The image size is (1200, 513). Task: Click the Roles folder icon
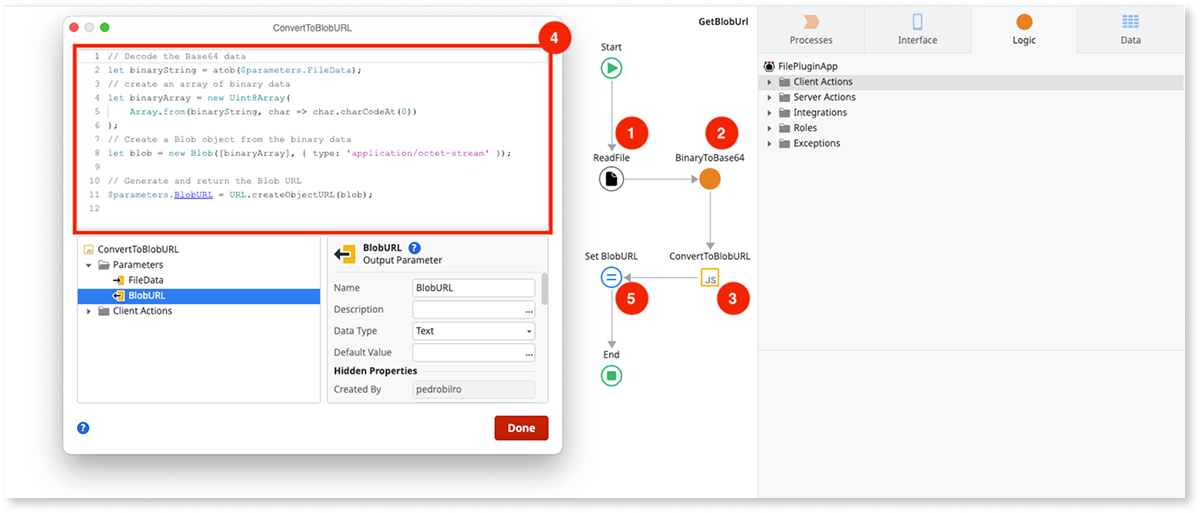784,128
